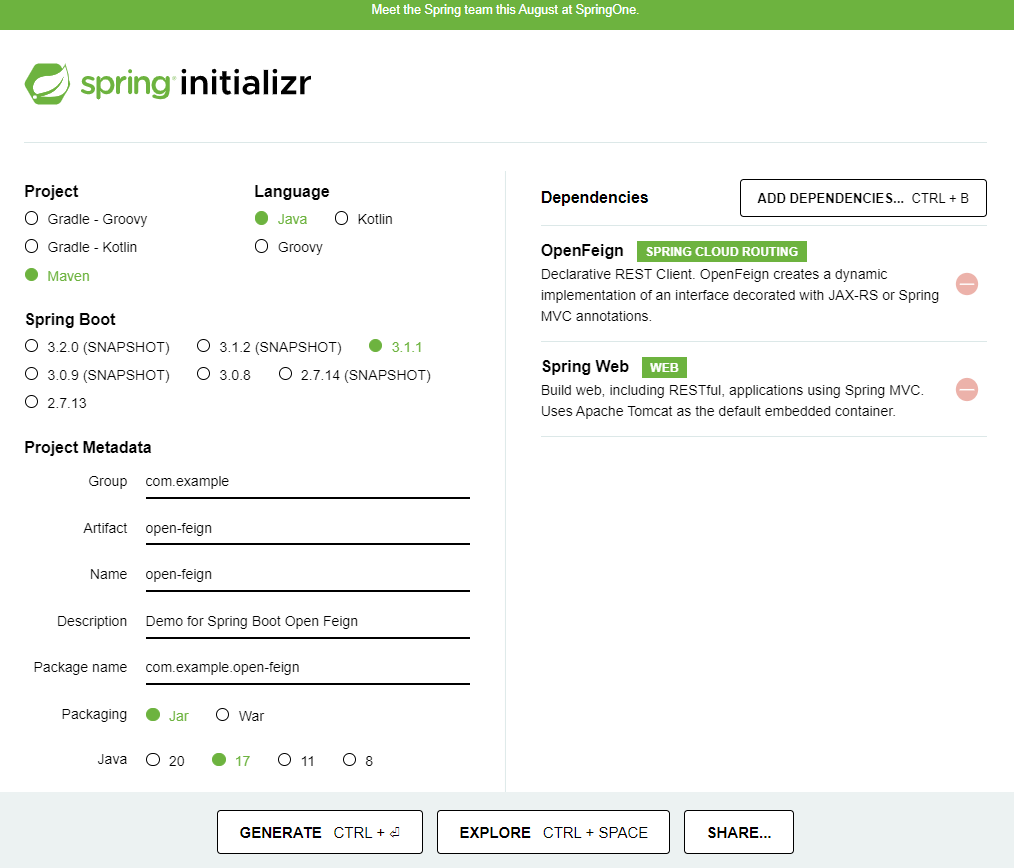Choose Groovy as the language

pos(288,246)
